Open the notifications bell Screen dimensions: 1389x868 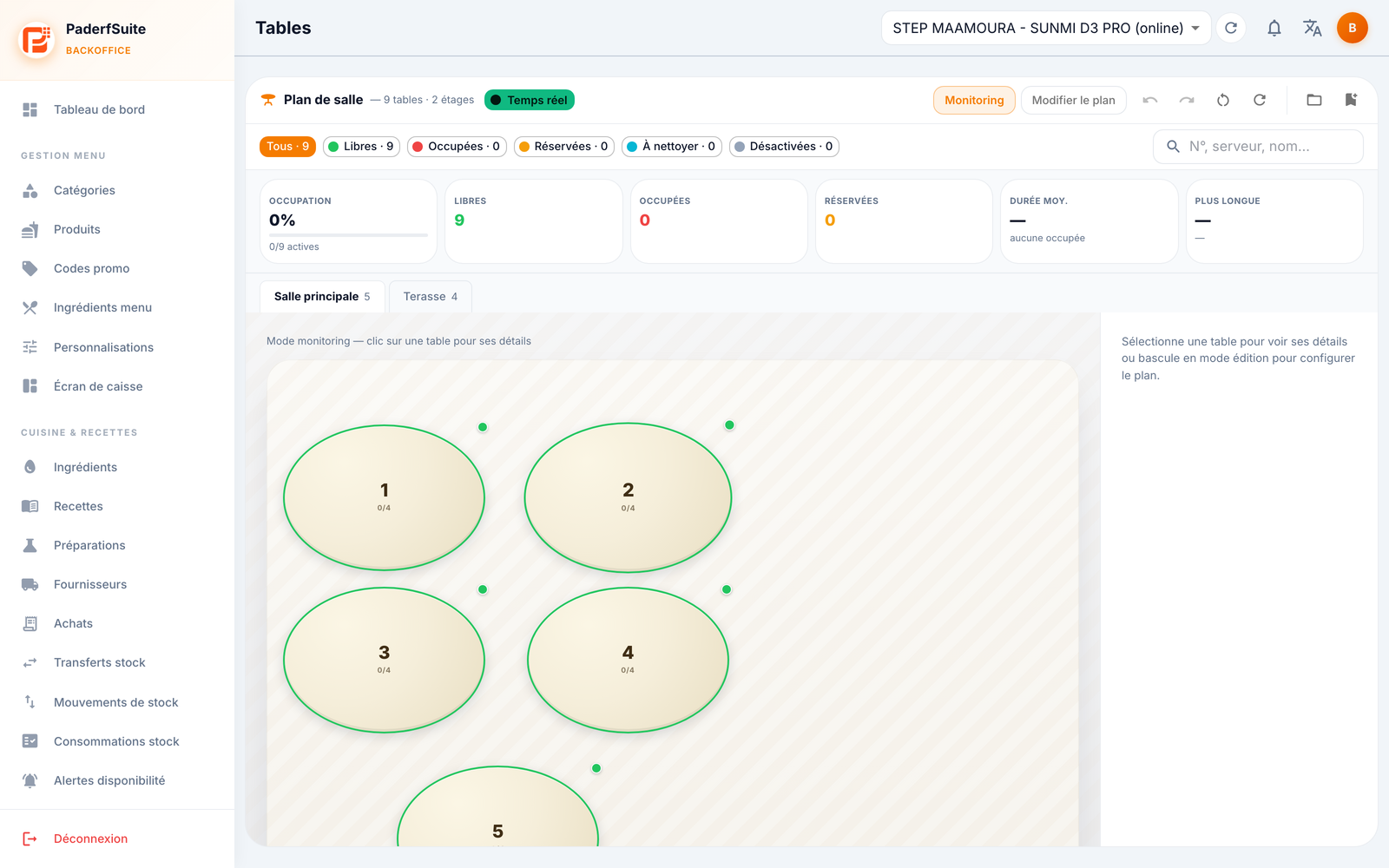pyautogui.click(x=1274, y=28)
